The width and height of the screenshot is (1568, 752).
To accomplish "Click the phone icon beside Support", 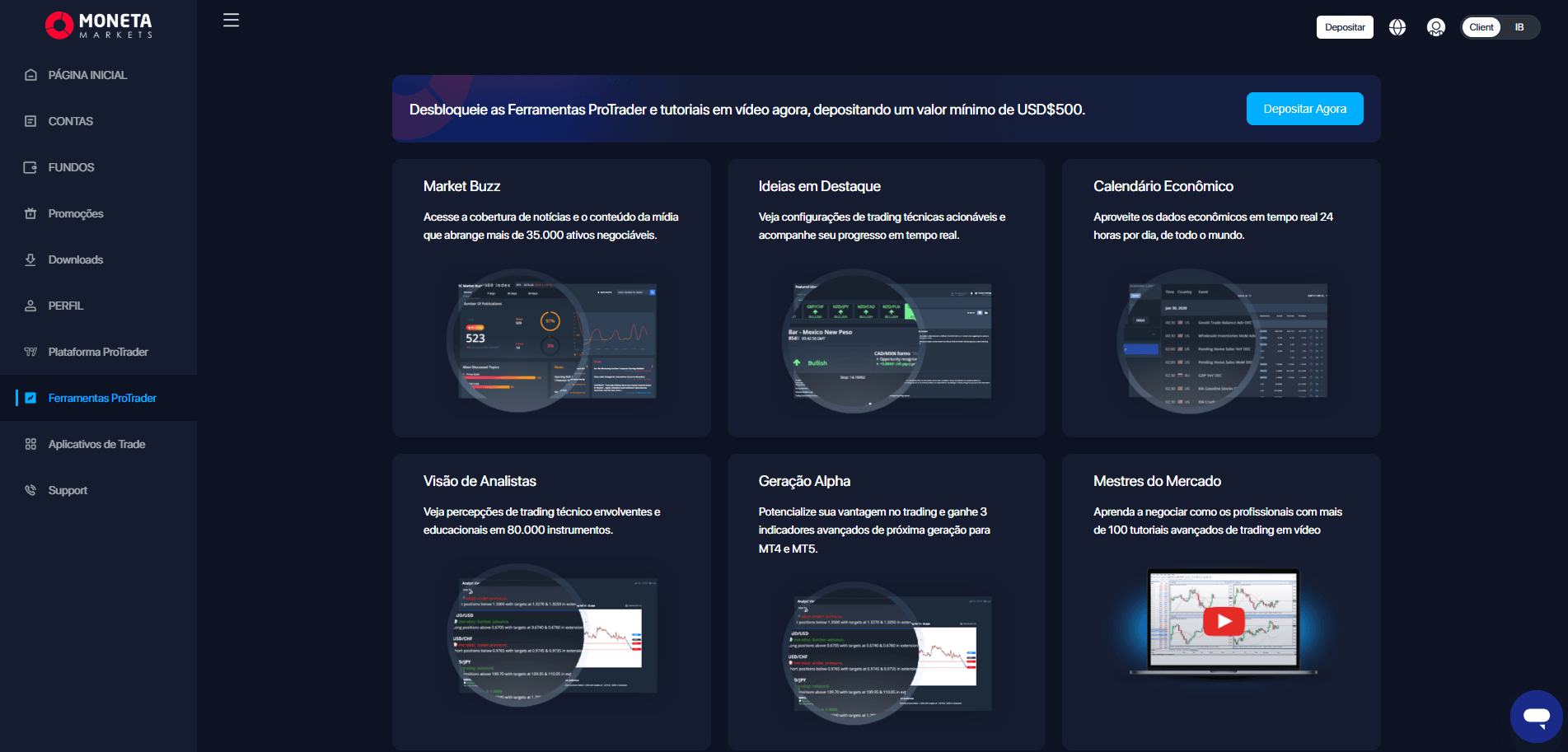I will [x=30, y=490].
